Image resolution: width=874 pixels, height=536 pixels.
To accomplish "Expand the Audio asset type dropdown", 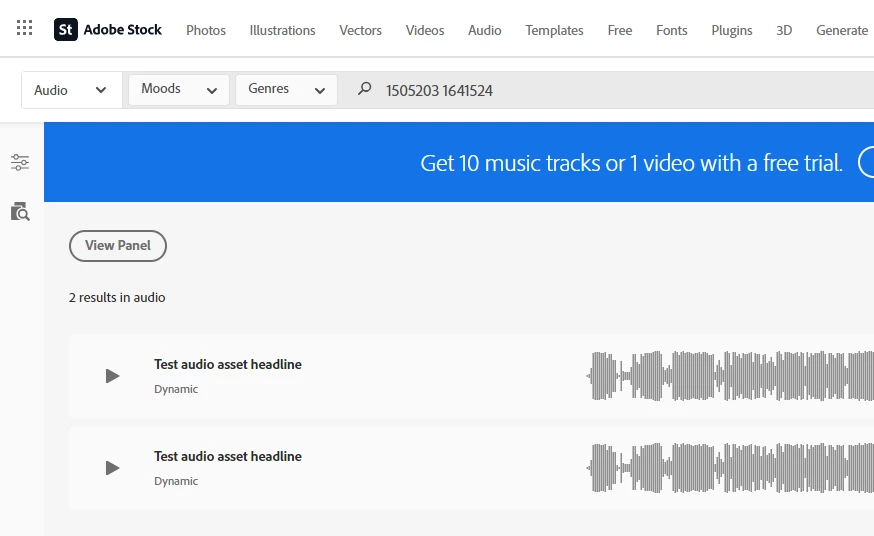I will pyautogui.click(x=71, y=90).
